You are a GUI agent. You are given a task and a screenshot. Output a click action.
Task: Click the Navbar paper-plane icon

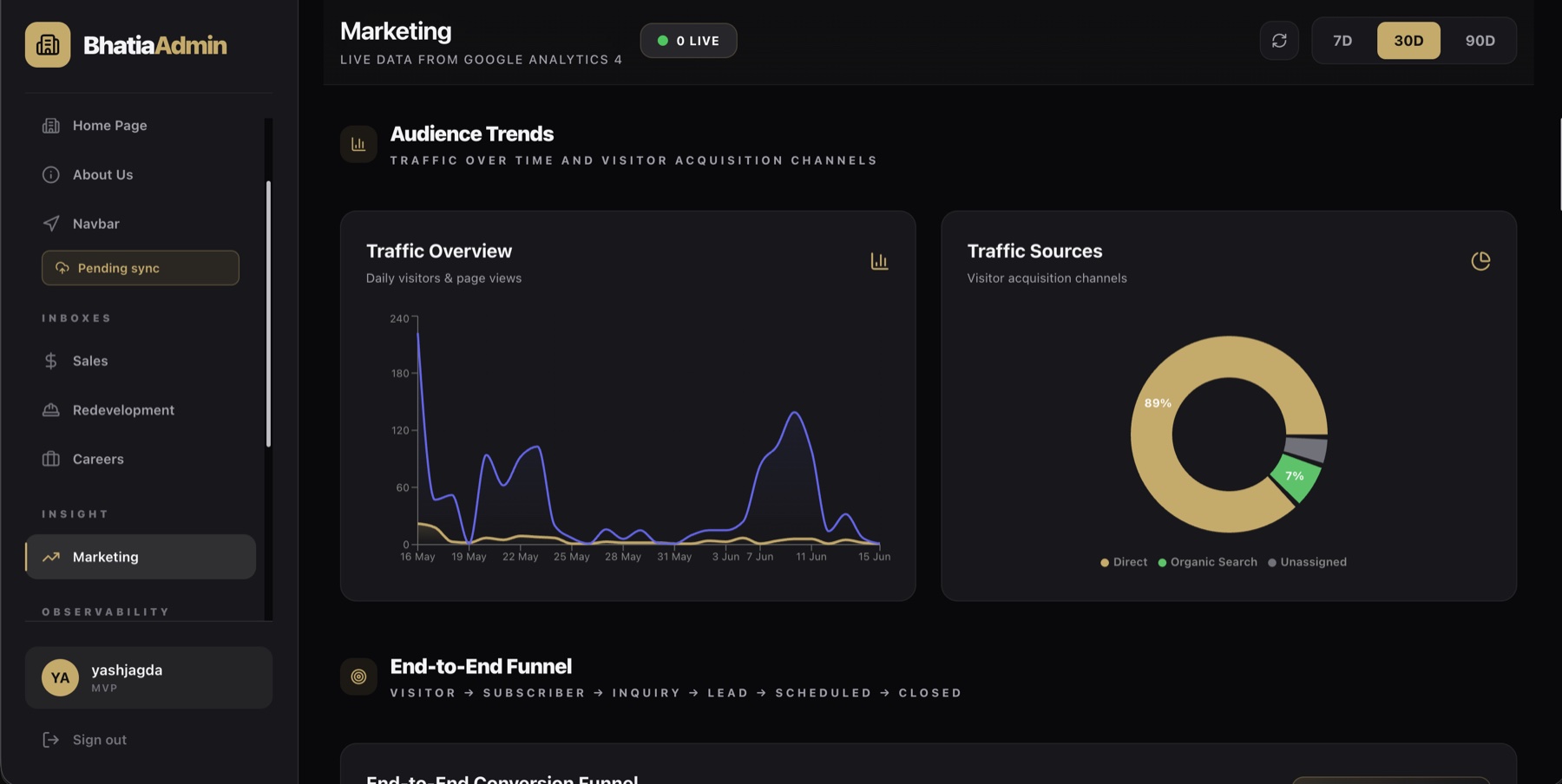pos(51,224)
